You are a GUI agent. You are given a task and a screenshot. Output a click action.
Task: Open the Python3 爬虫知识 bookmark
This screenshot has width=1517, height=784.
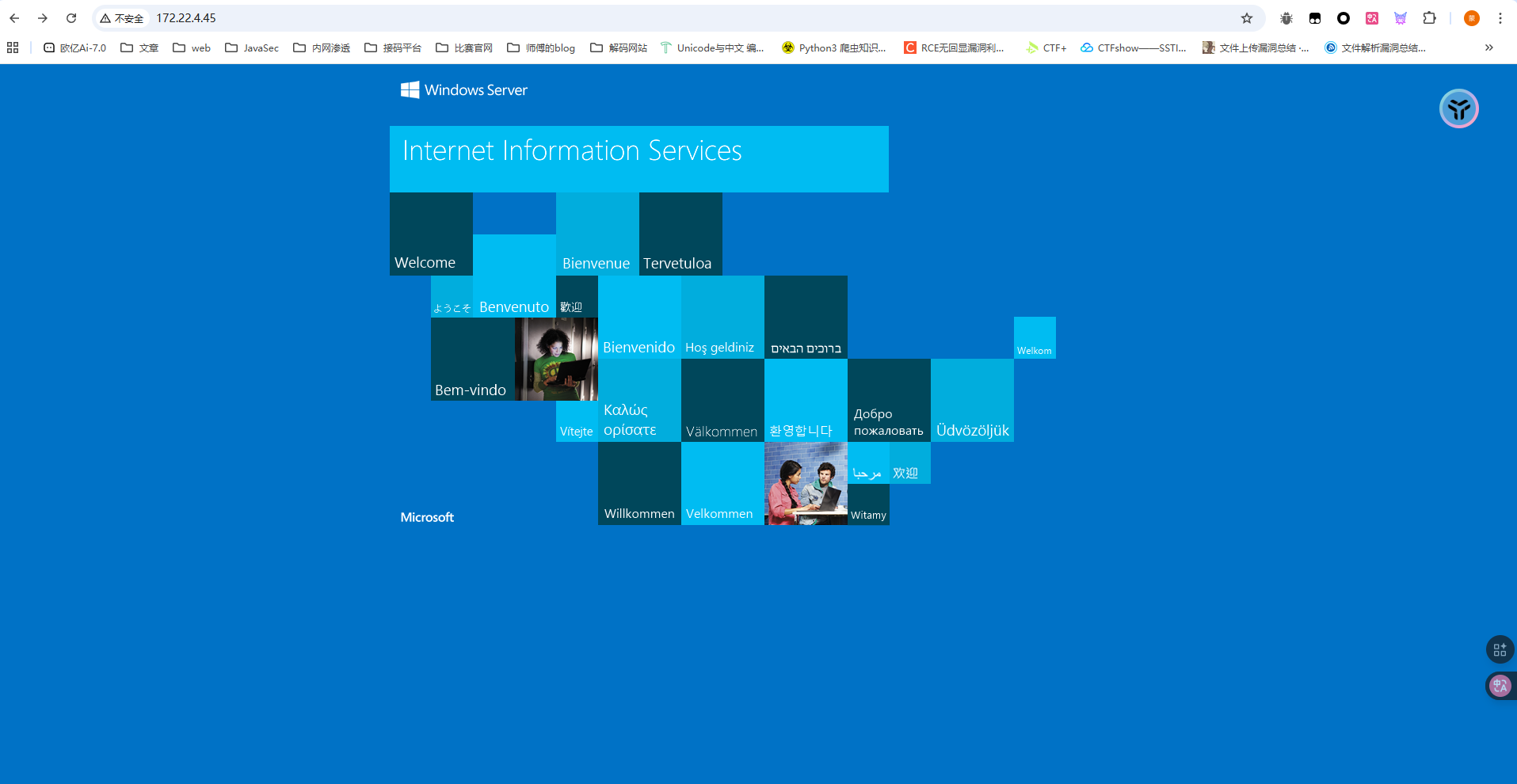pyautogui.click(x=833, y=48)
